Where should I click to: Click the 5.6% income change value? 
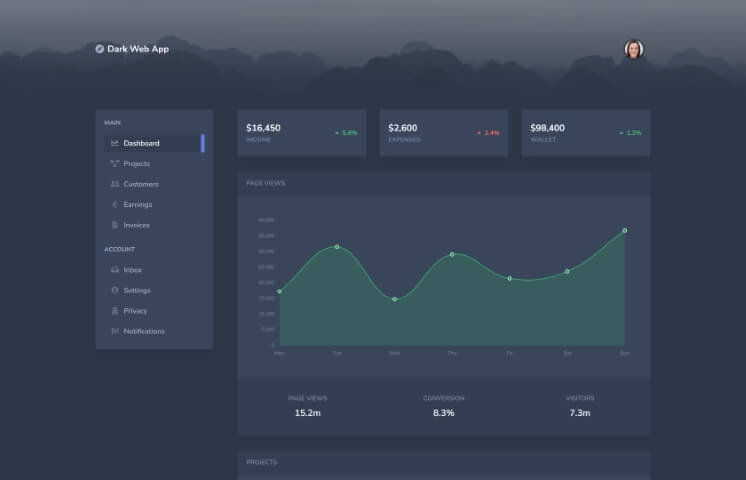(350, 133)
